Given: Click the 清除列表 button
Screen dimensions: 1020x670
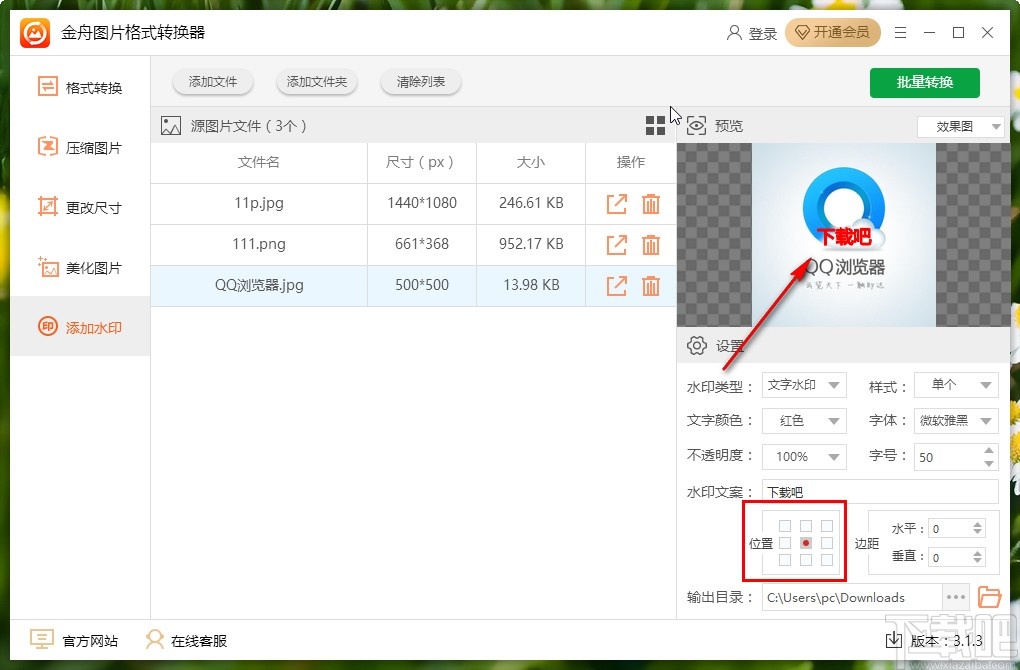Looking at the screenshot, I should pyautogui.click(x=420, y=82).
